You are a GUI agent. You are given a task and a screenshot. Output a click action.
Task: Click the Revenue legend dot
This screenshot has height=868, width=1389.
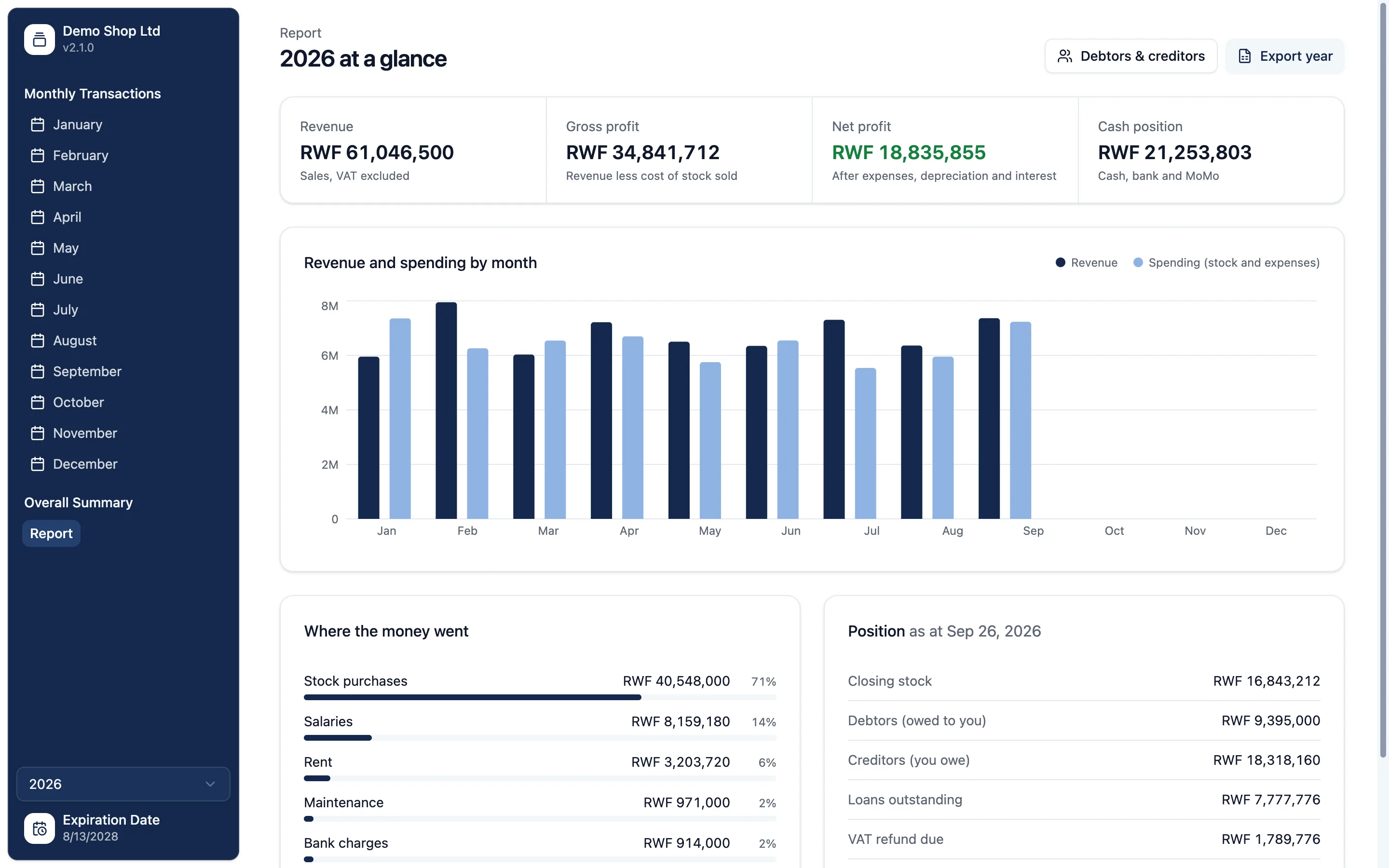(1060, 262)
